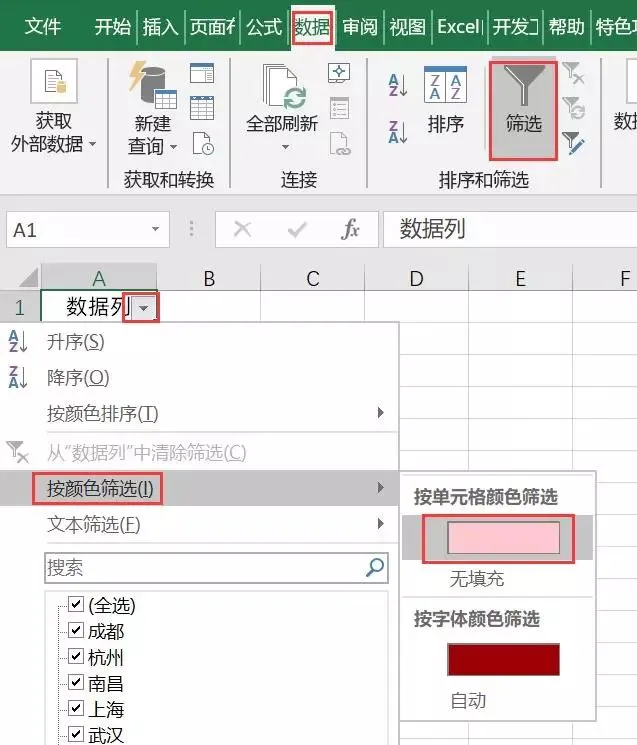Expand Text Filters submenu arrow
Image resolution: width=637 pixels, height=745 pixels.
click(380, 524)
